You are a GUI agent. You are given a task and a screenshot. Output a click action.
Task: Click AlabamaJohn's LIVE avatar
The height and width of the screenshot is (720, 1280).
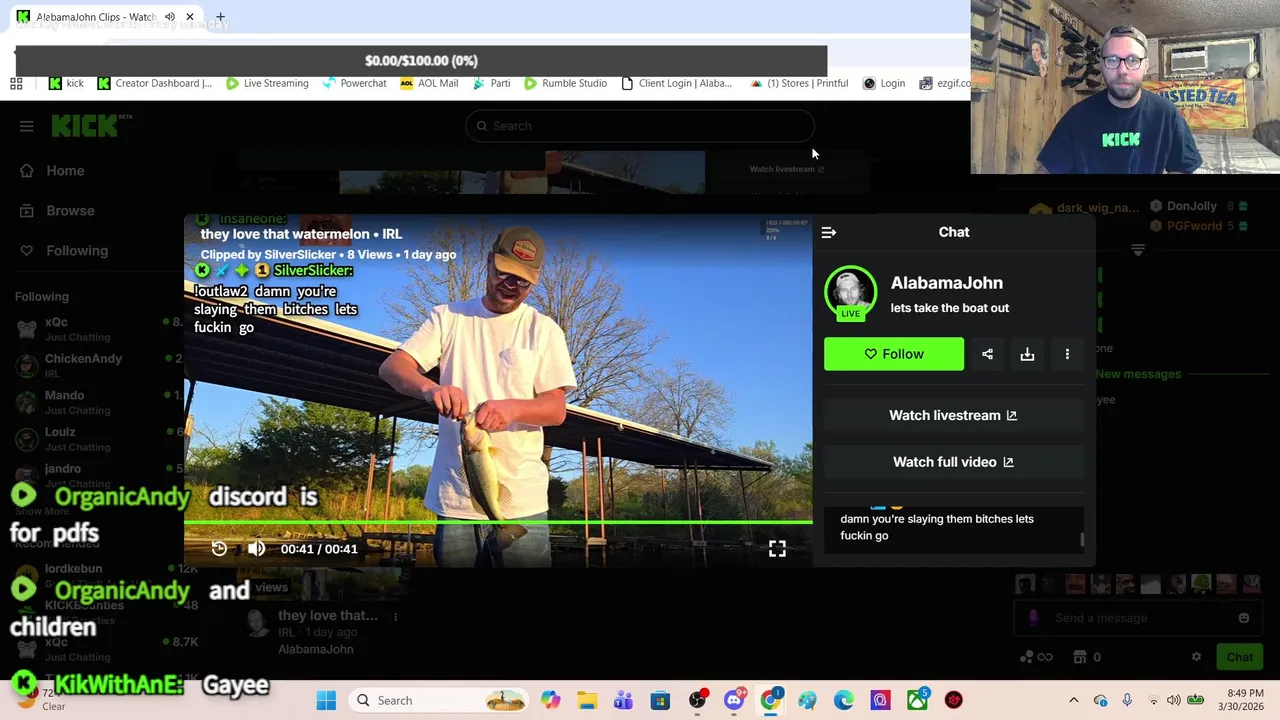point(850,292)
